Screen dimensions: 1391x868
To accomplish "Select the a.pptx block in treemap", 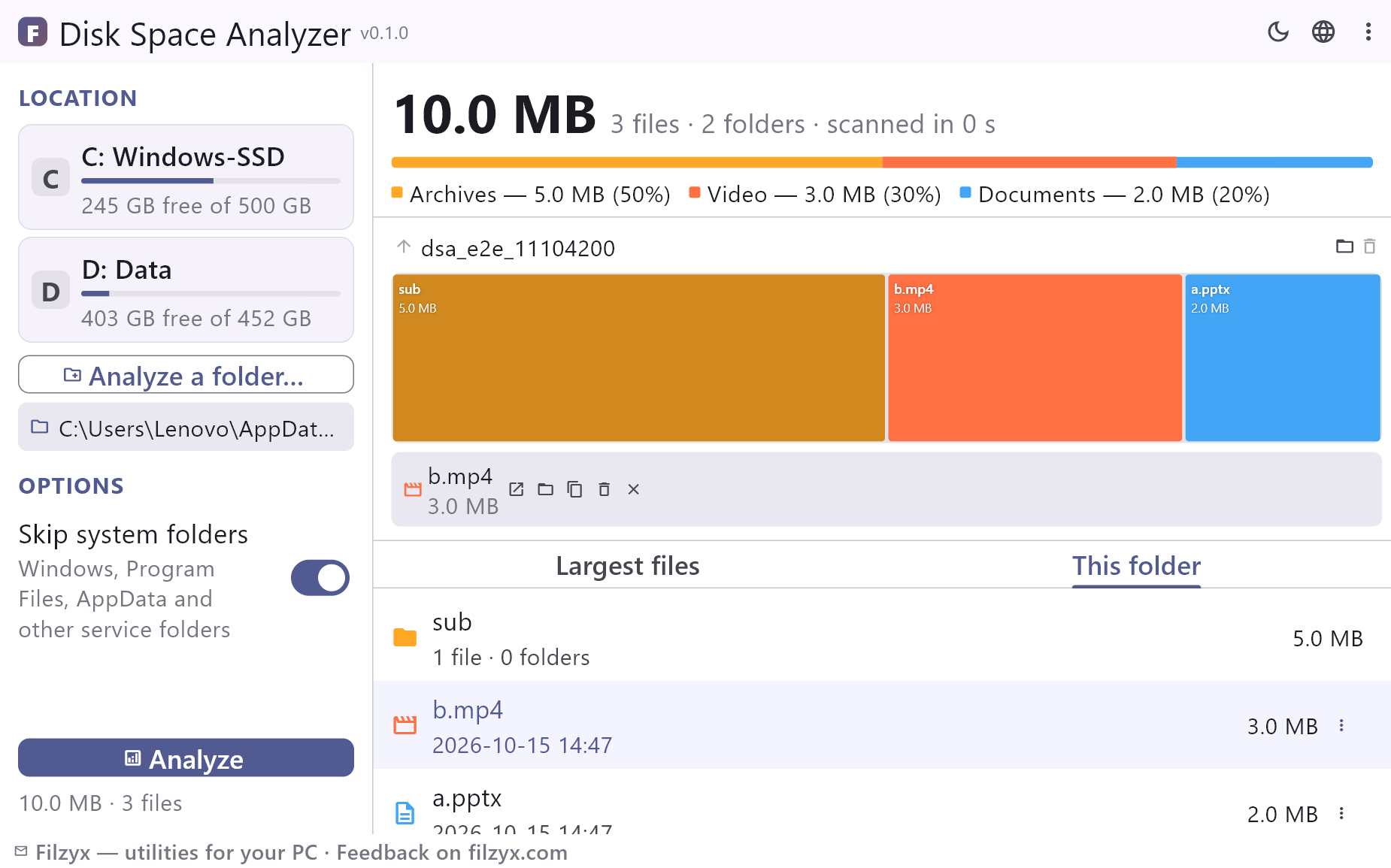I will (1283, 358).
